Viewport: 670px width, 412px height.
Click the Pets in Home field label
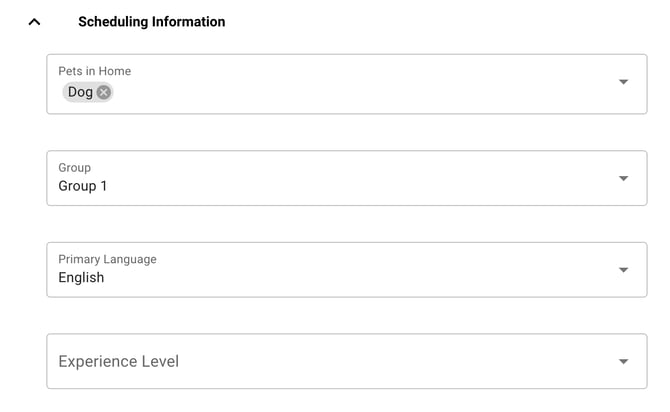(x=94, y=71)
